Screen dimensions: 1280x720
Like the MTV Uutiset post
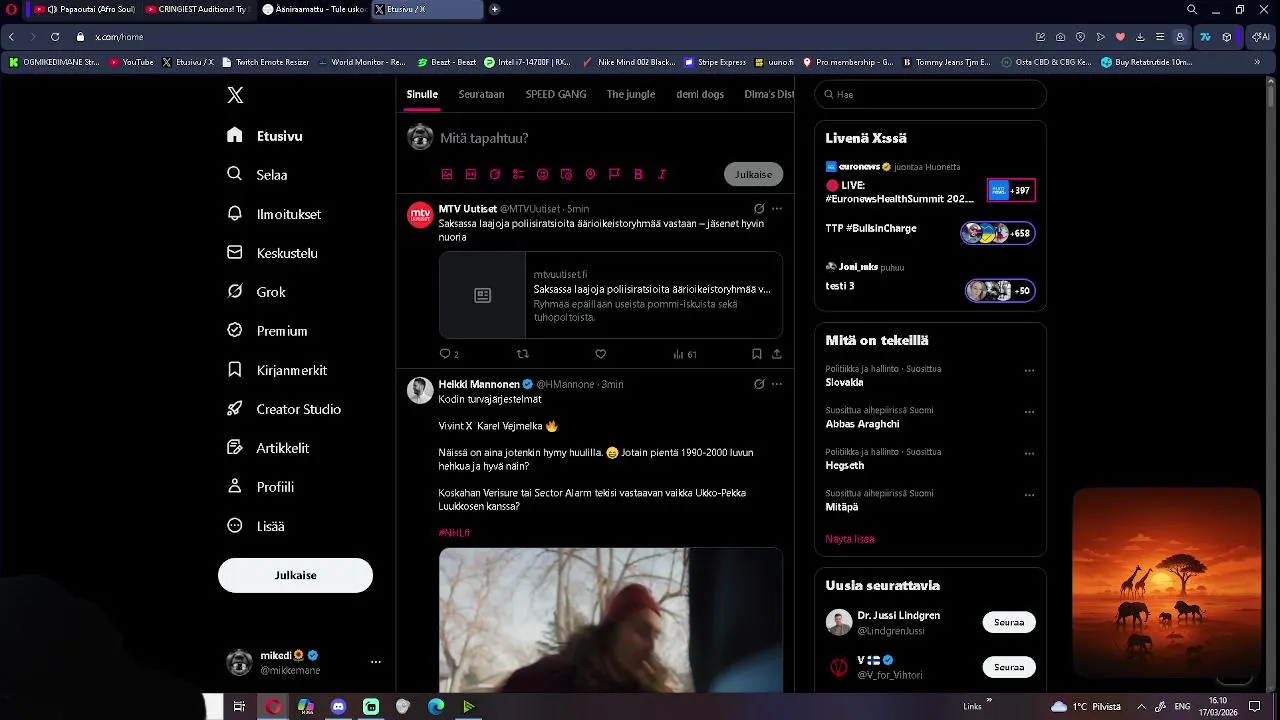600,354
